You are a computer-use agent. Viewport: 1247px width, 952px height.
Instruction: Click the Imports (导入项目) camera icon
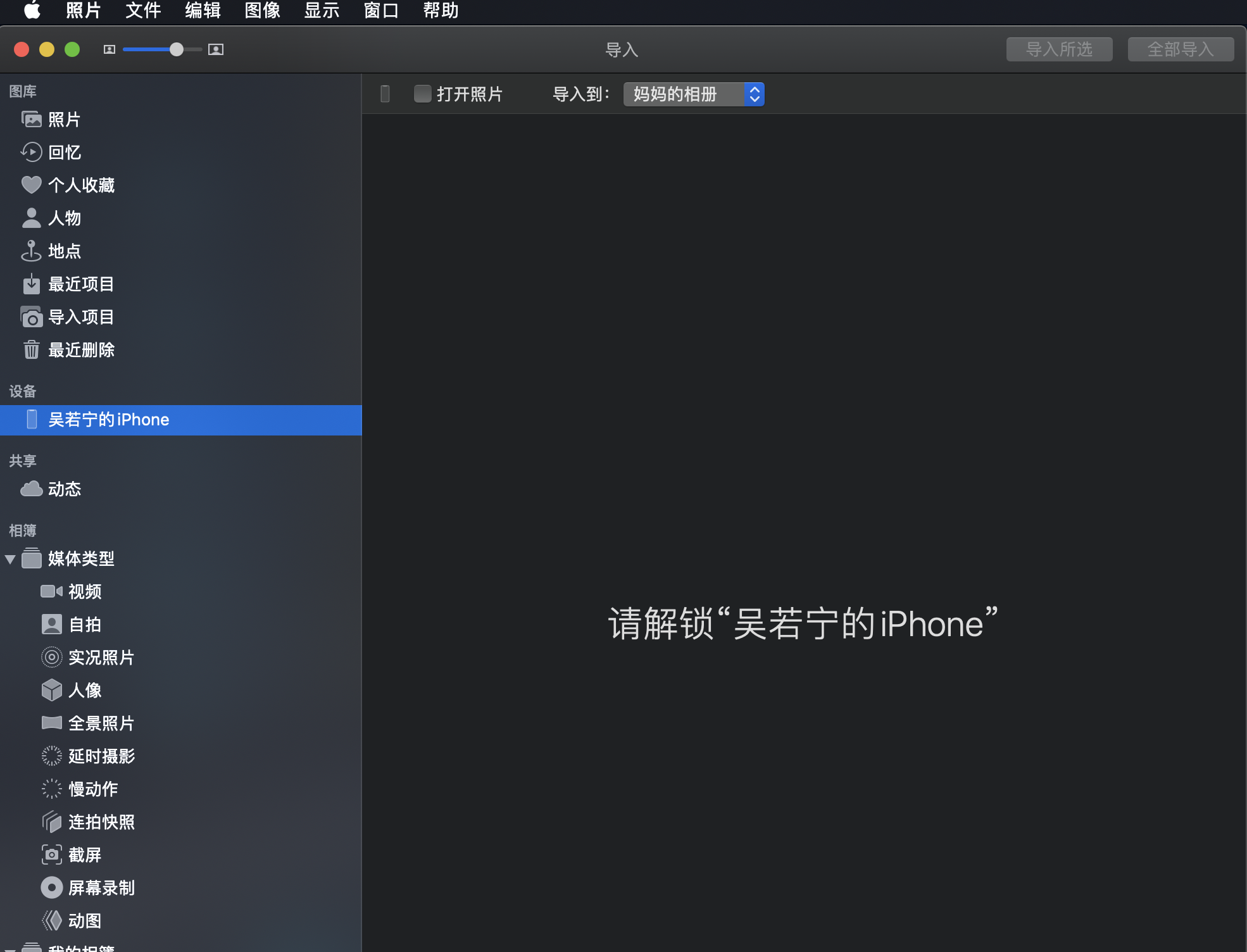[31, 317]
